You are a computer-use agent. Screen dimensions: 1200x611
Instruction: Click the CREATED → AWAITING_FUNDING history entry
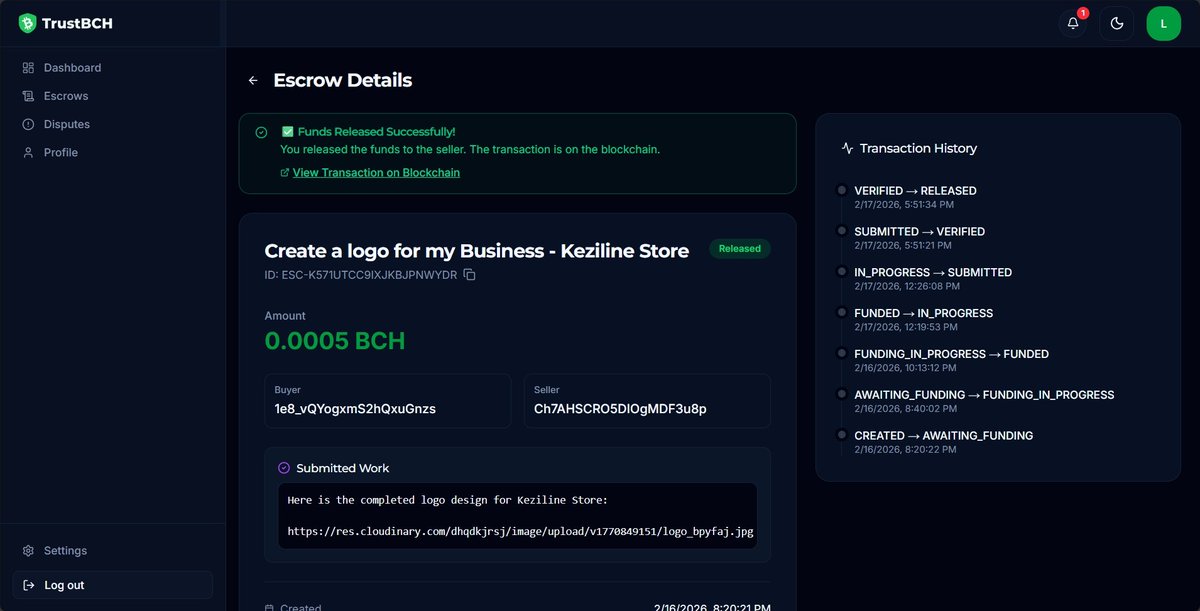[x=943, y=437]
